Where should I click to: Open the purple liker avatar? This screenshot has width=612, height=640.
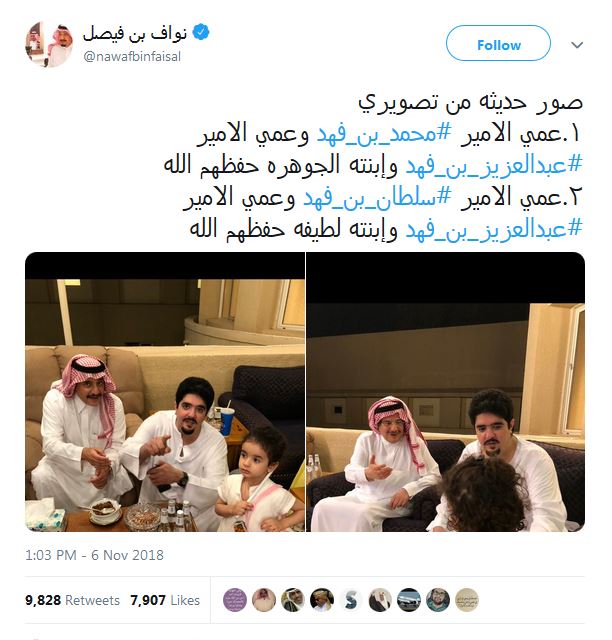(235, 600)
